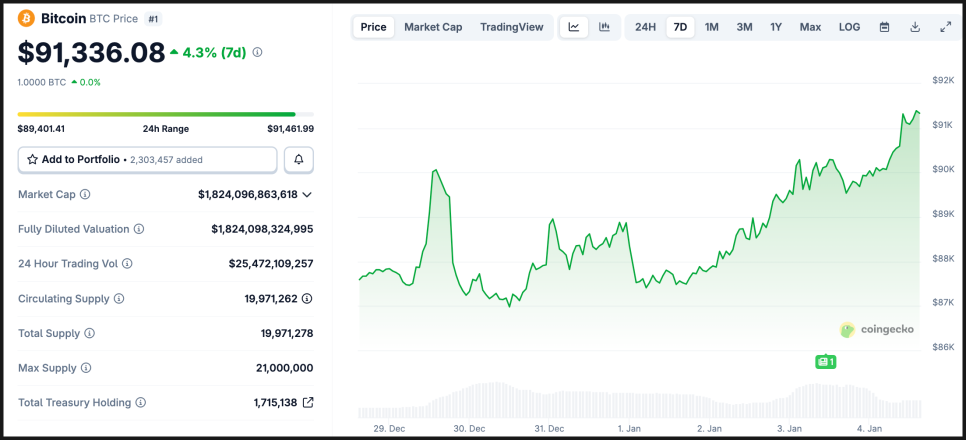Select the 24H time range

point(646,27)
